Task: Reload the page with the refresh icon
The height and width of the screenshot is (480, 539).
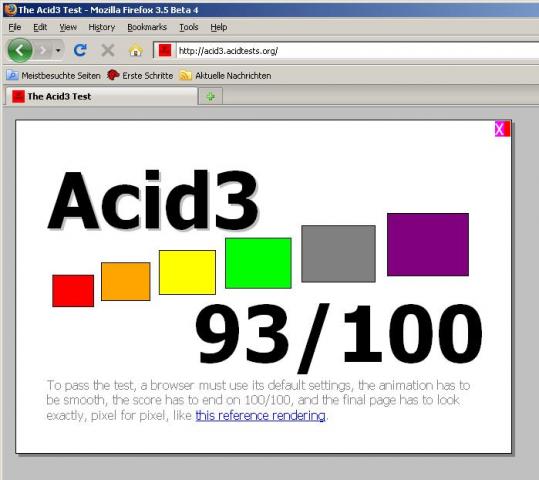Action: click(x=80, y=51)
